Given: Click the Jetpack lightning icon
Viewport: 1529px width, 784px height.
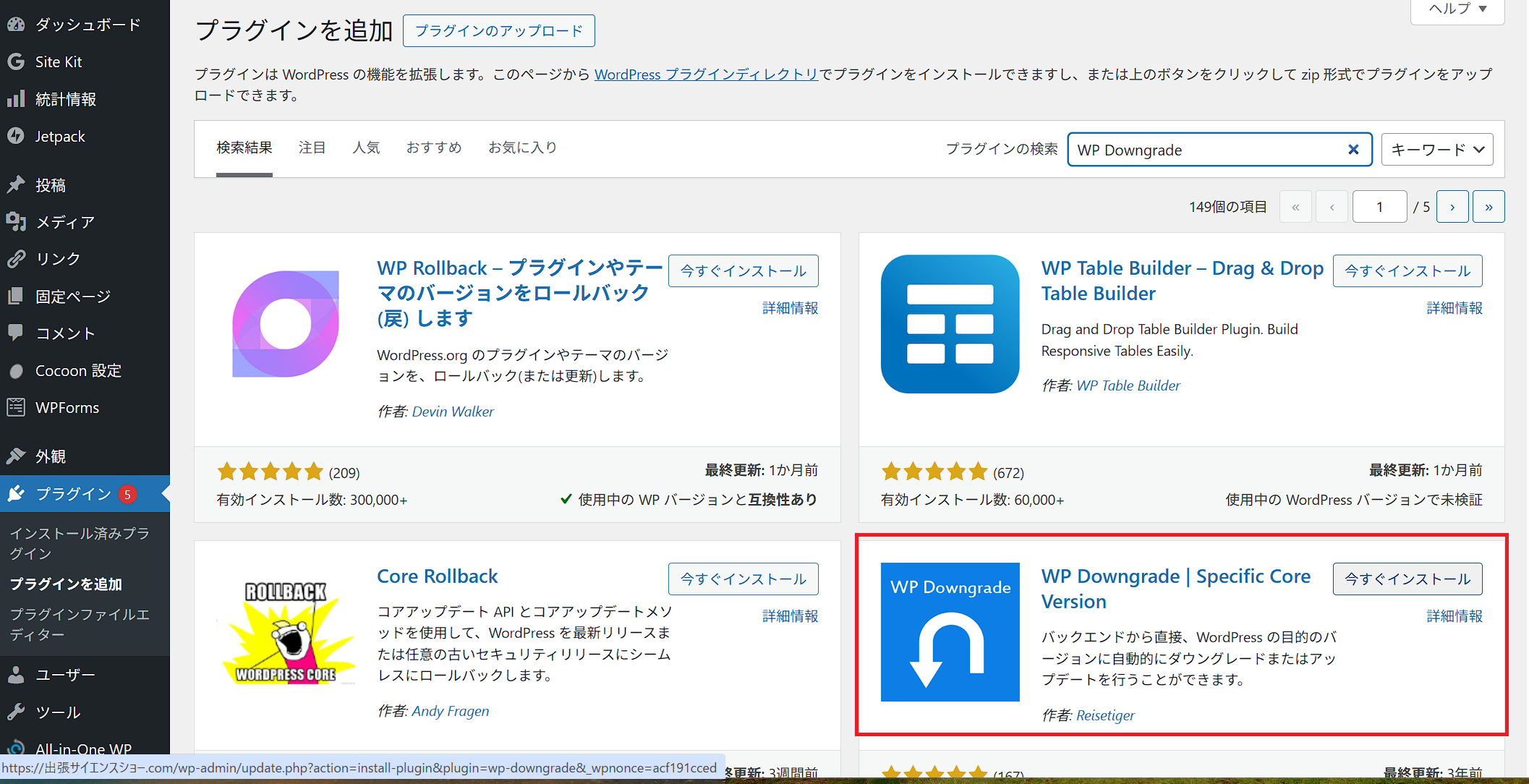Looking at the screenshot, I should (16, 136).
